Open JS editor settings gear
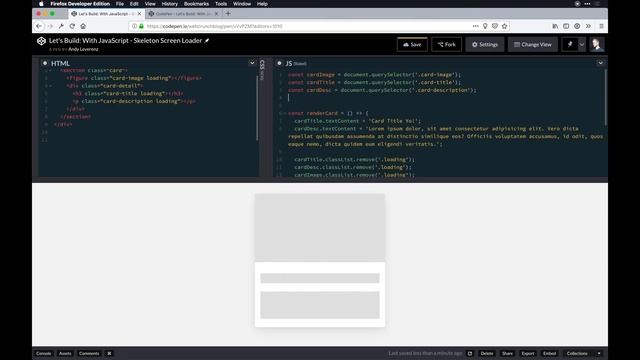 tap(279, 63)
